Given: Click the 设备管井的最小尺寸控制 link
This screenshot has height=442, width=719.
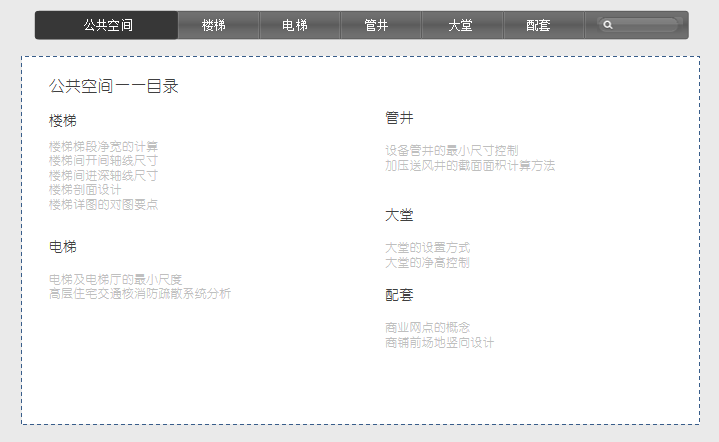Looking at the screenshot, I should (451, 151).
